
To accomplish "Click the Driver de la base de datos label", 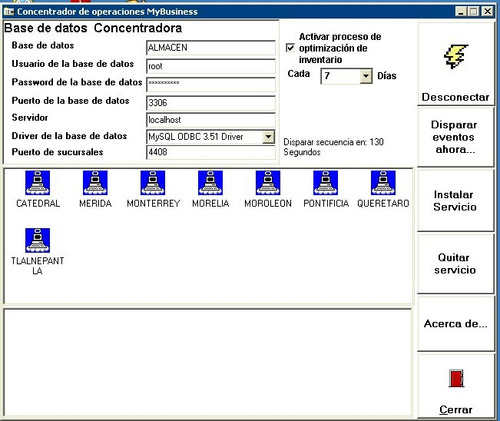I will click(69, 136).
